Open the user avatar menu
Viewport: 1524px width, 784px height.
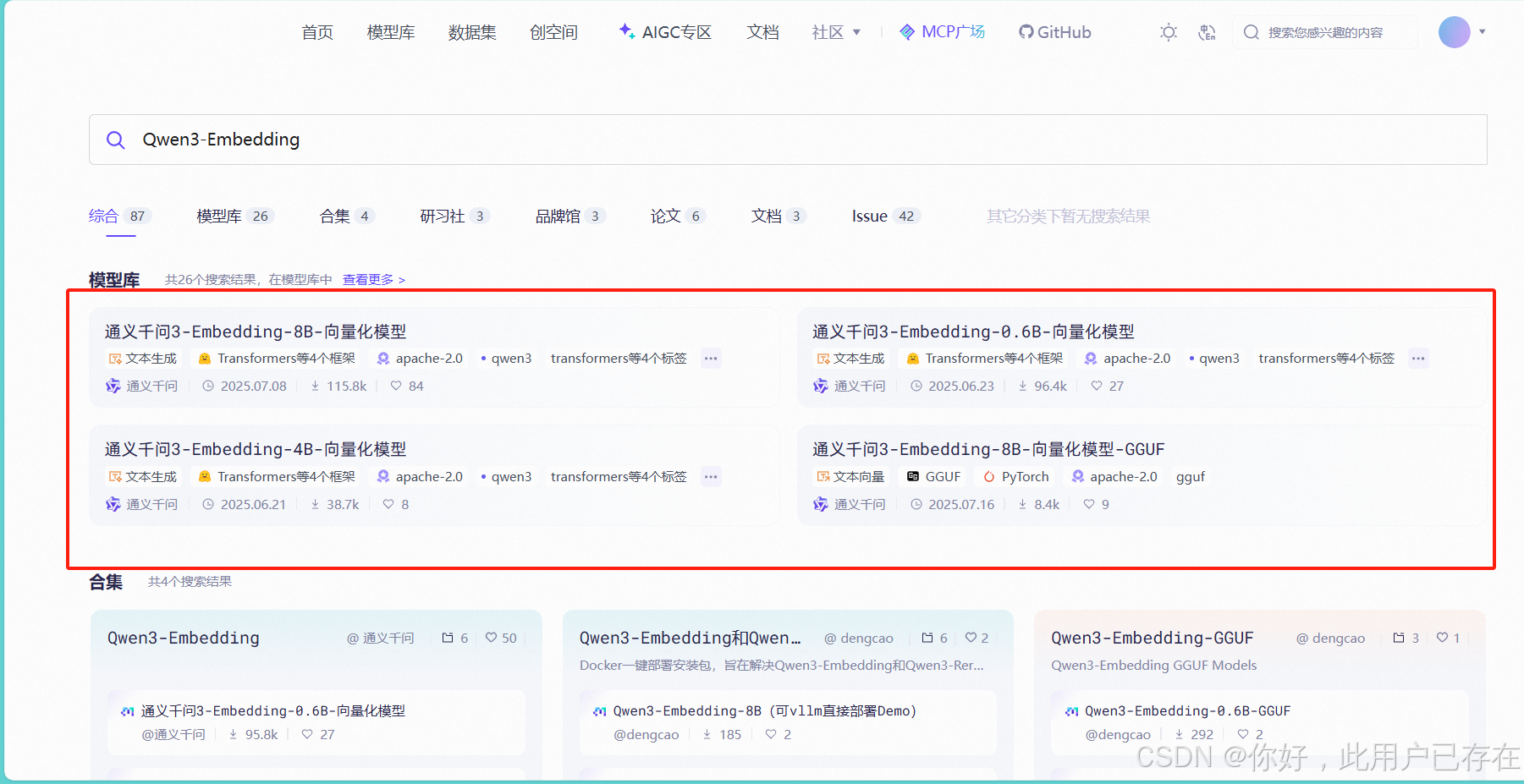coord(1454,32)
